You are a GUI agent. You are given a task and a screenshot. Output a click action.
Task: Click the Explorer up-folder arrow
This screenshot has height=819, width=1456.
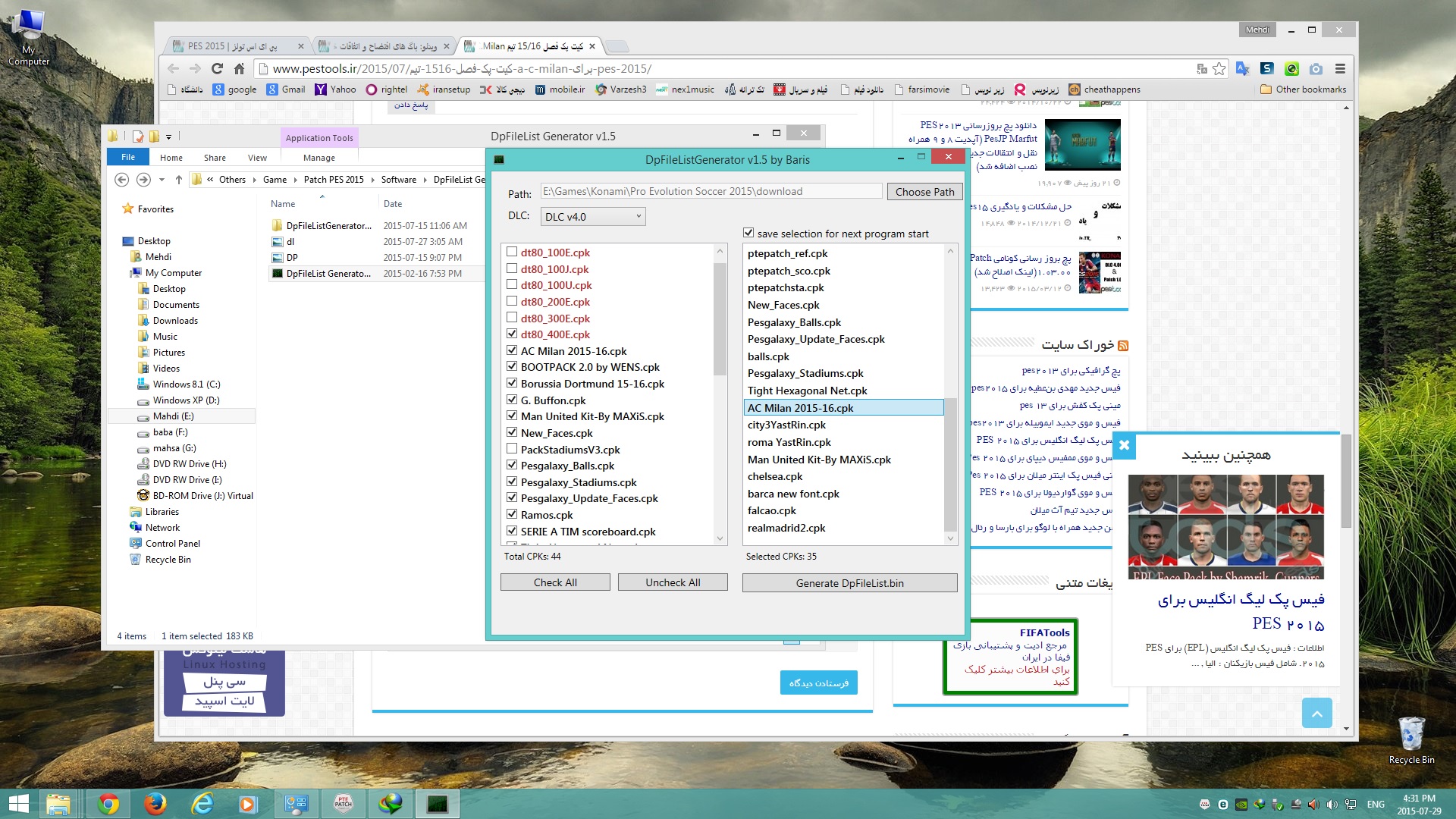pyautogui.click(x=179, y=180)
